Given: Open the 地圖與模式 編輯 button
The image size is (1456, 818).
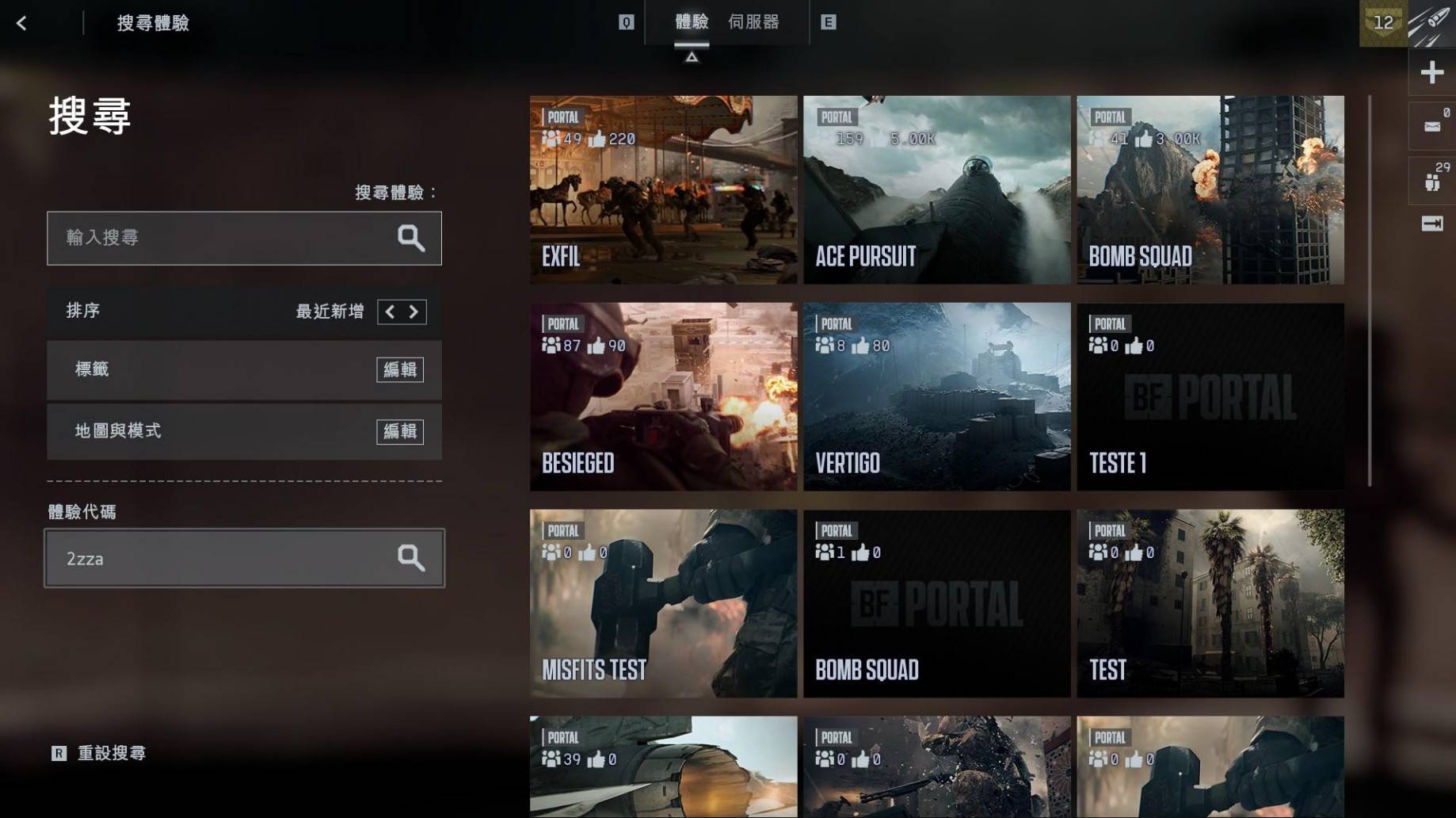Looking at the screenshot, I should [x=399, y=431].
